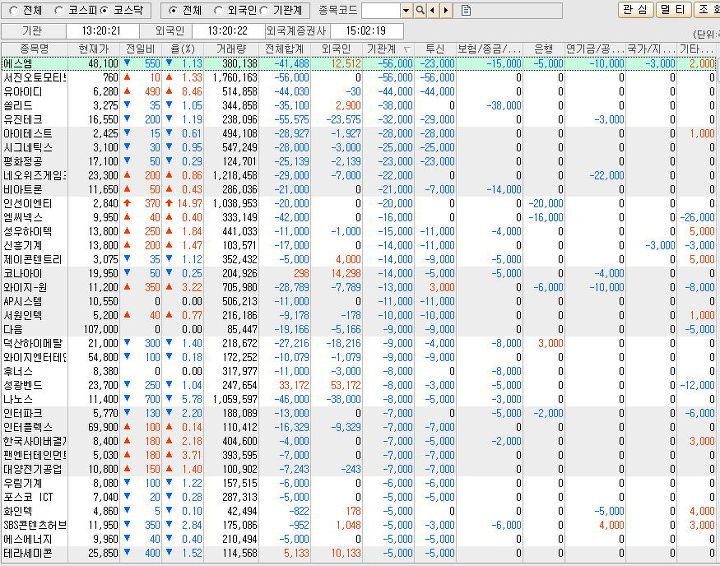Sort by 거래량 column header

231,49
